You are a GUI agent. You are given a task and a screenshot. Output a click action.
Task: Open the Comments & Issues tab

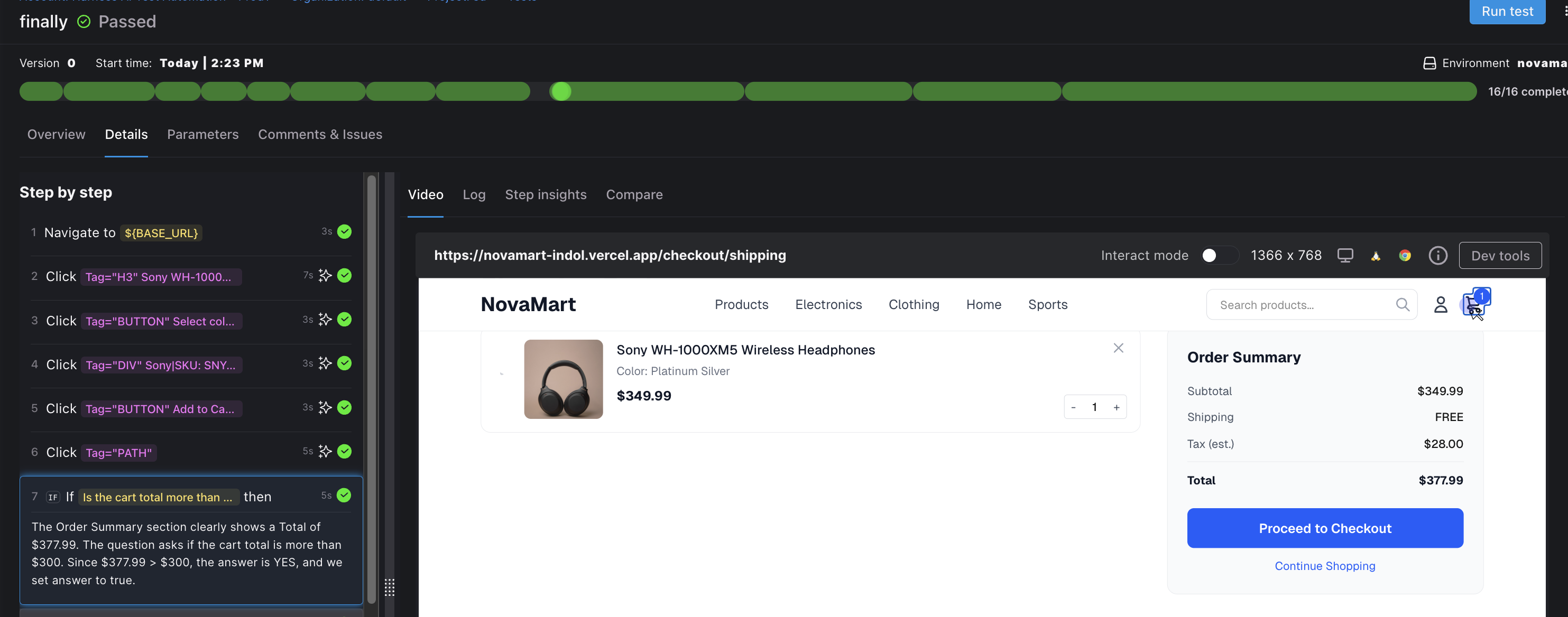click(x=320, y=135)
